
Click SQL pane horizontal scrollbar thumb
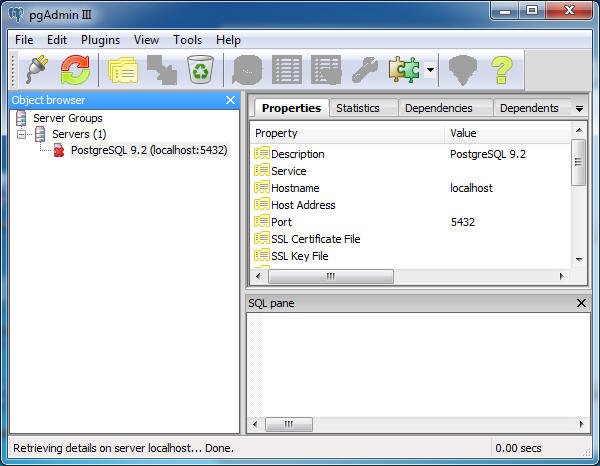coord(289,424)
